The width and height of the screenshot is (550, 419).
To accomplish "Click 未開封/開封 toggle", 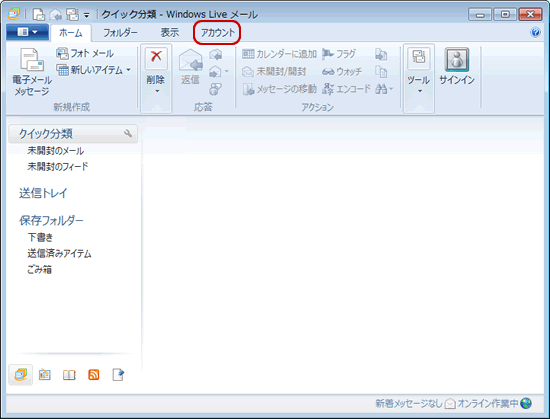I will click(274, 72).
